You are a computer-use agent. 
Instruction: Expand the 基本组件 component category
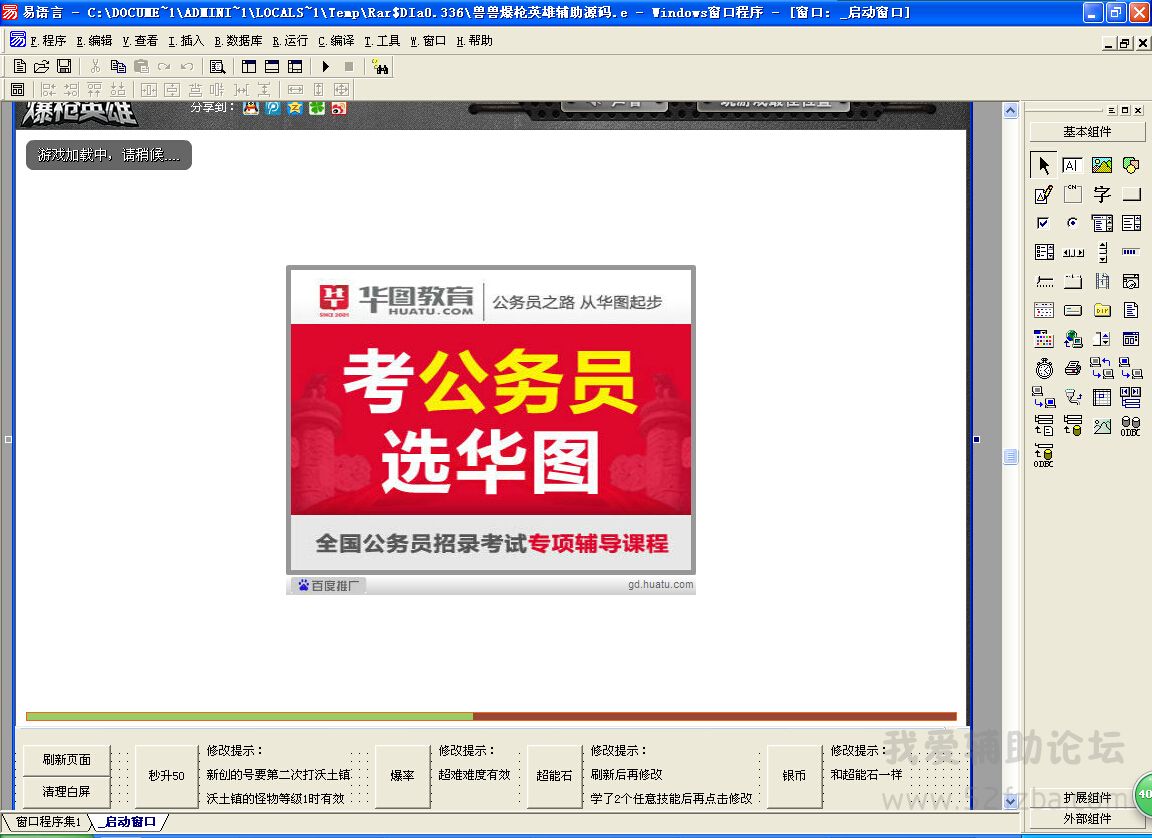point(1087,132)
